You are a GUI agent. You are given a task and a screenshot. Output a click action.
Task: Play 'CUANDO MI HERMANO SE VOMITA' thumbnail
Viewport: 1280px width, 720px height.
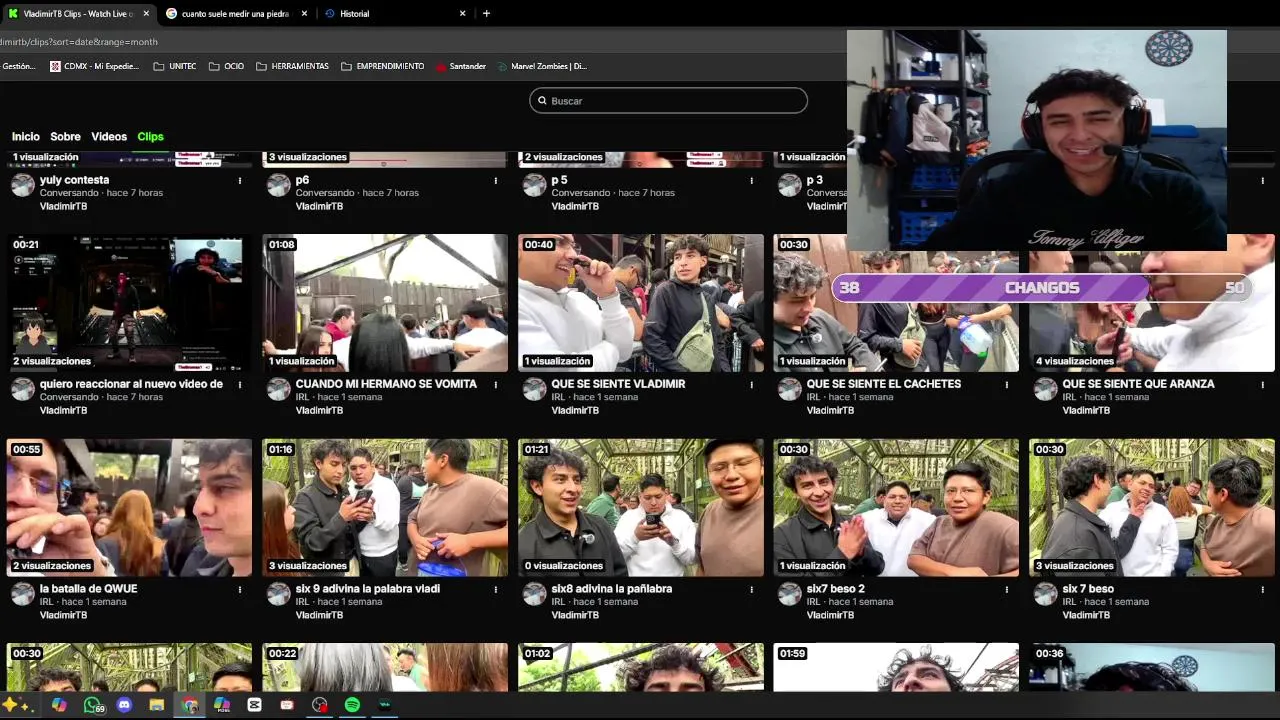coord(385,303)
